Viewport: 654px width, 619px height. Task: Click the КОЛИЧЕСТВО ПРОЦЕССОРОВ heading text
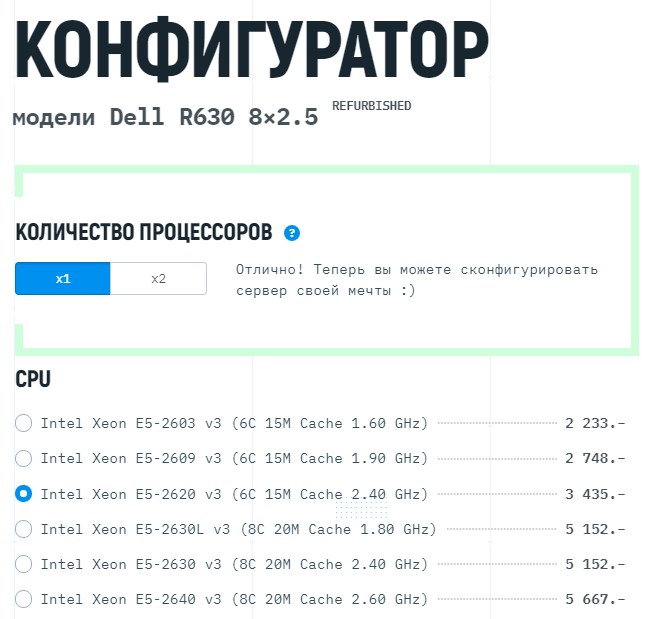144,233
